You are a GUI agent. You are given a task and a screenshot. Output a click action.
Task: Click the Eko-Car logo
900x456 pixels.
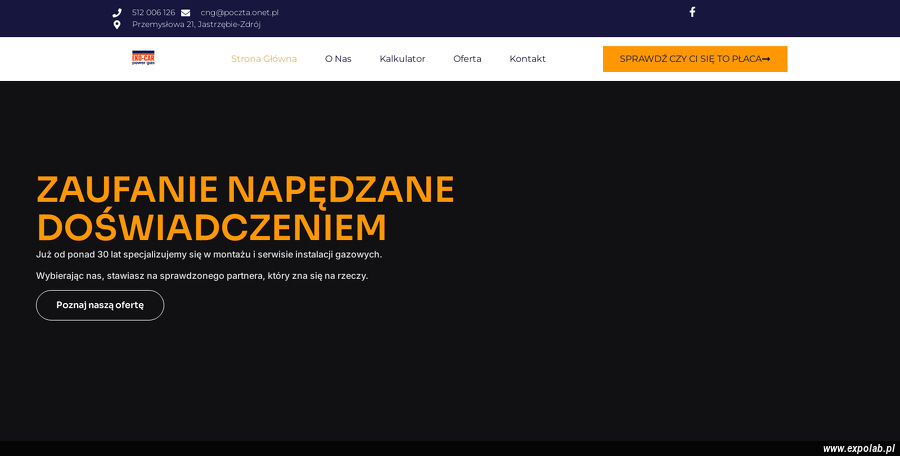pos(143,59)
